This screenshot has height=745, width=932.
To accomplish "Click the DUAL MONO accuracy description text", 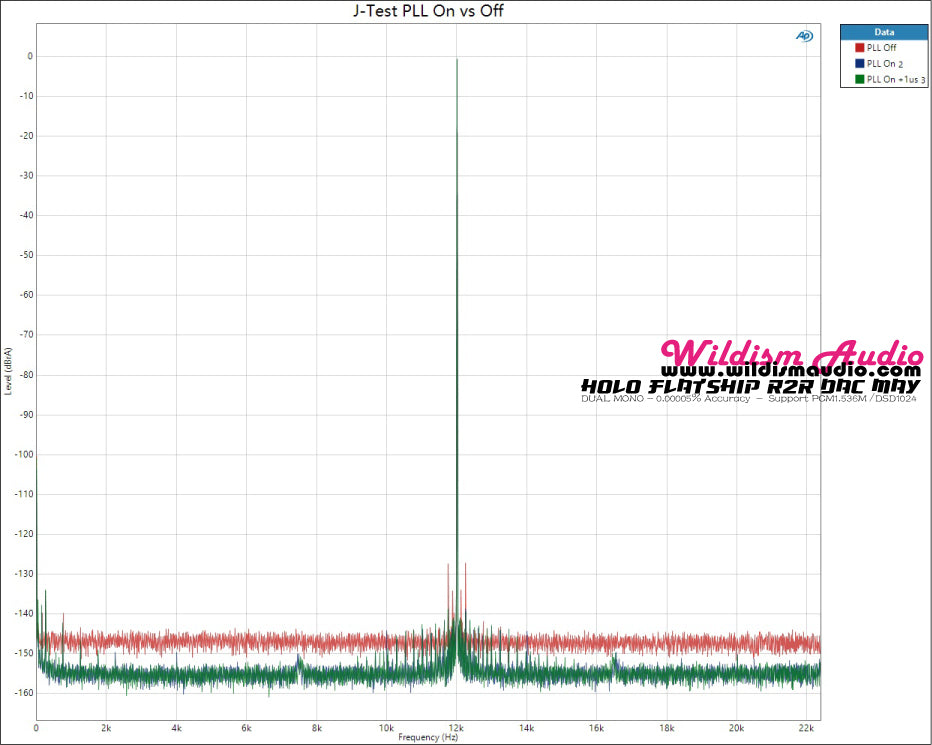I will click(748, 399).
